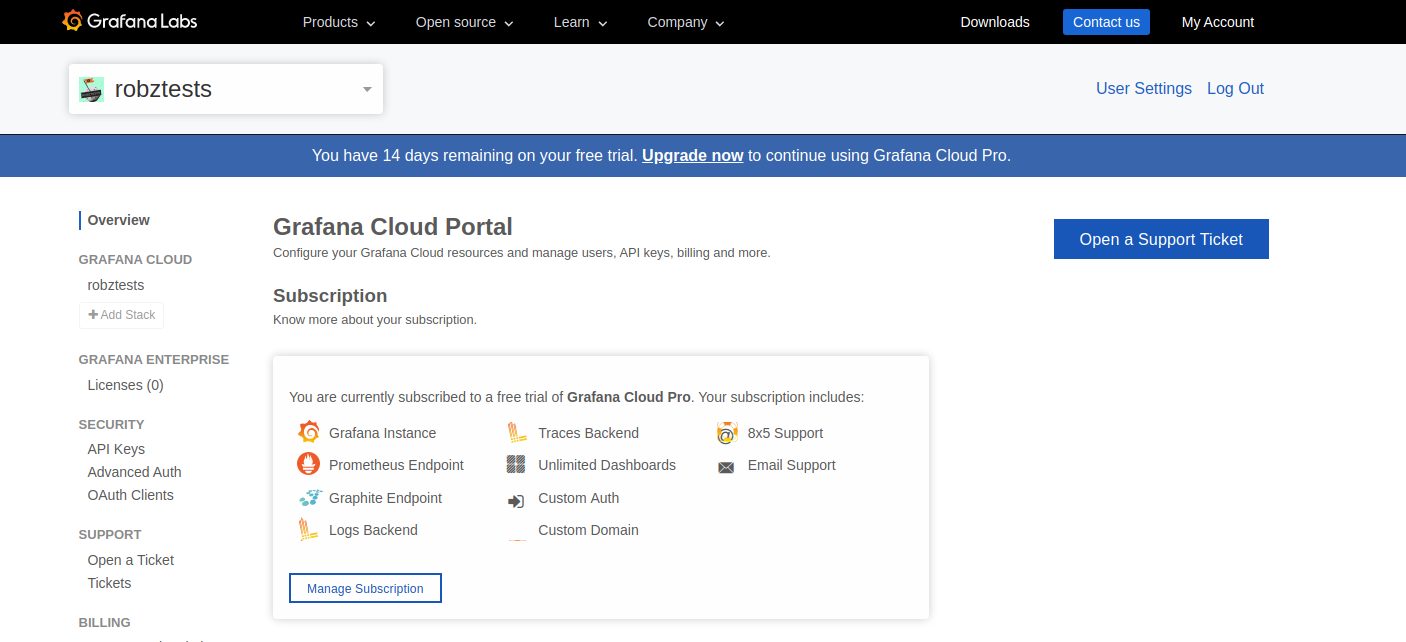The height and width of the screenshot is (642, 1406).
Task: Click the Custom Auth sign-in icon
Action: click(x=516, y=501)
